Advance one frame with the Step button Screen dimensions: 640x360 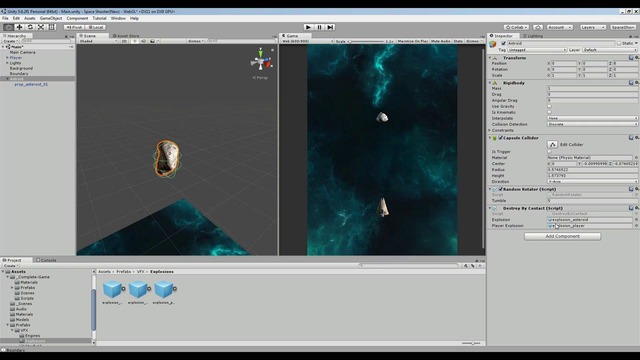point(331,27)
